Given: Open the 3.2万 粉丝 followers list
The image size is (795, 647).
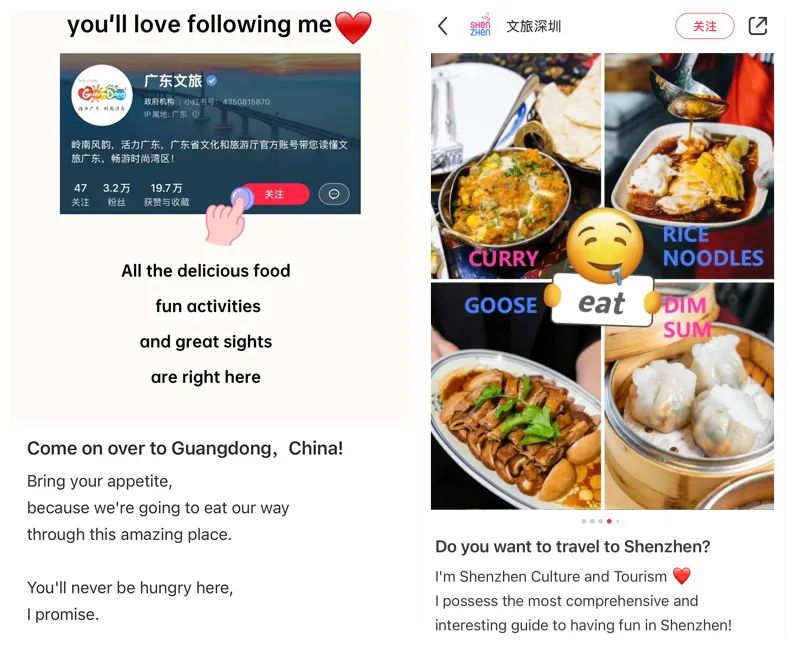Looking at the screenshot, I should (117, 195).
